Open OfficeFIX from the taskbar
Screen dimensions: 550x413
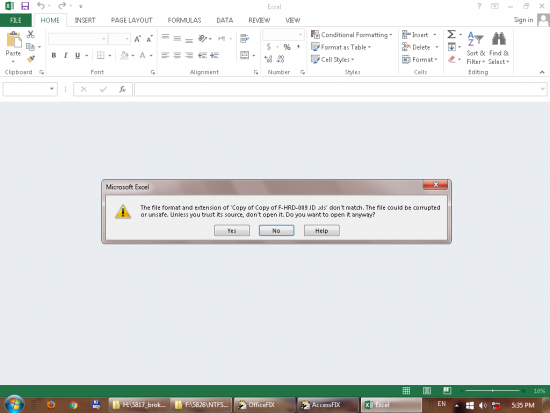click(x=264, y=405)
